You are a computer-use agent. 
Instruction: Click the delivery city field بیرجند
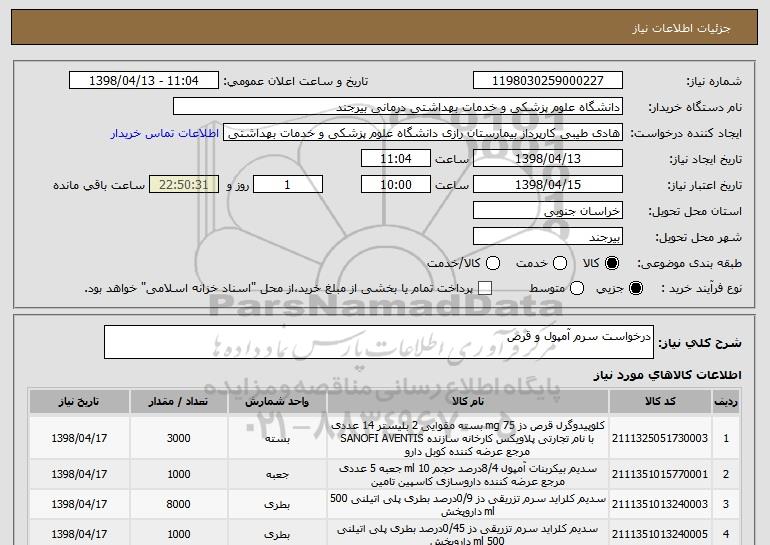click(x=548, y=237)
